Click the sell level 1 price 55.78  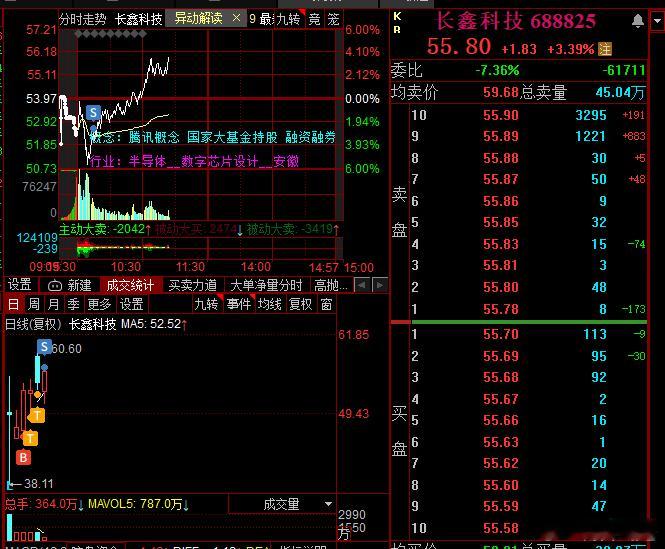click(x=501, y=309)
